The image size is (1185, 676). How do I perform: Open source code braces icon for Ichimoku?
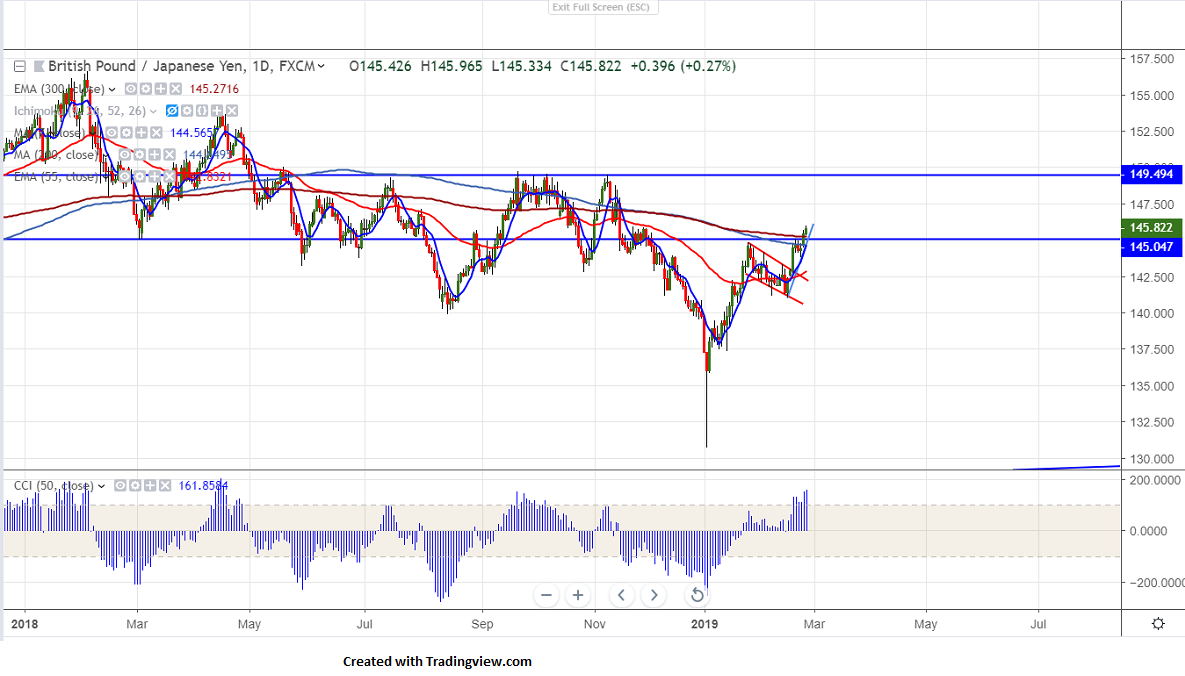[202, 111]
